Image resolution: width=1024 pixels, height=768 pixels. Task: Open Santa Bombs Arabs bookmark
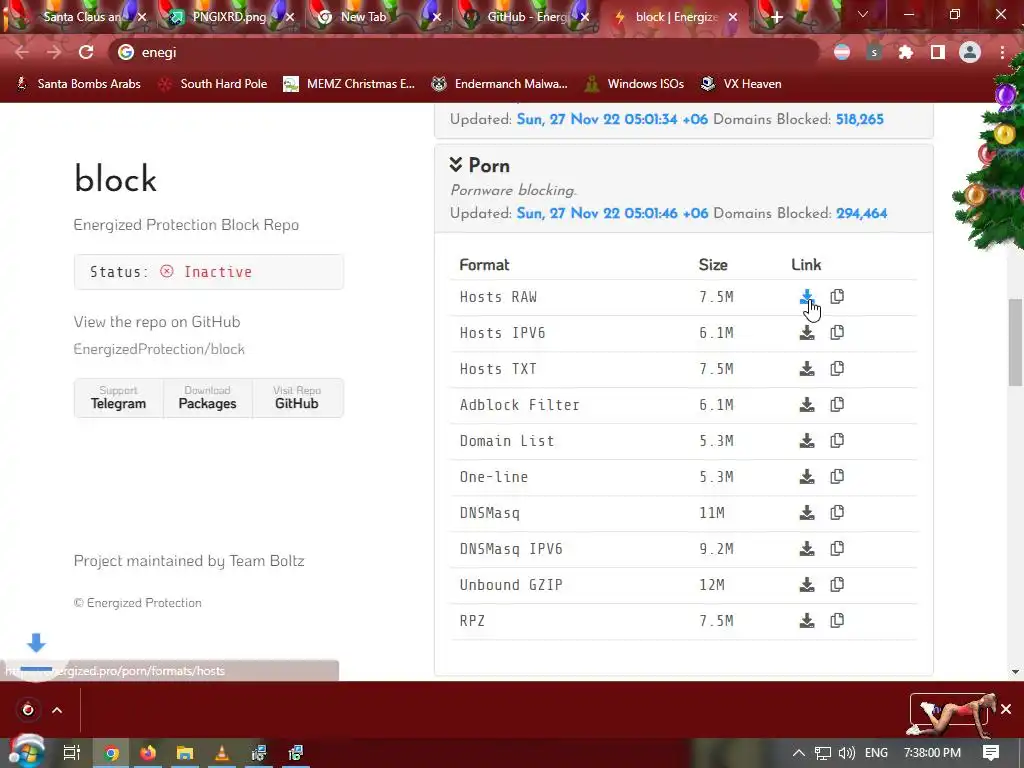click(78, 84)
